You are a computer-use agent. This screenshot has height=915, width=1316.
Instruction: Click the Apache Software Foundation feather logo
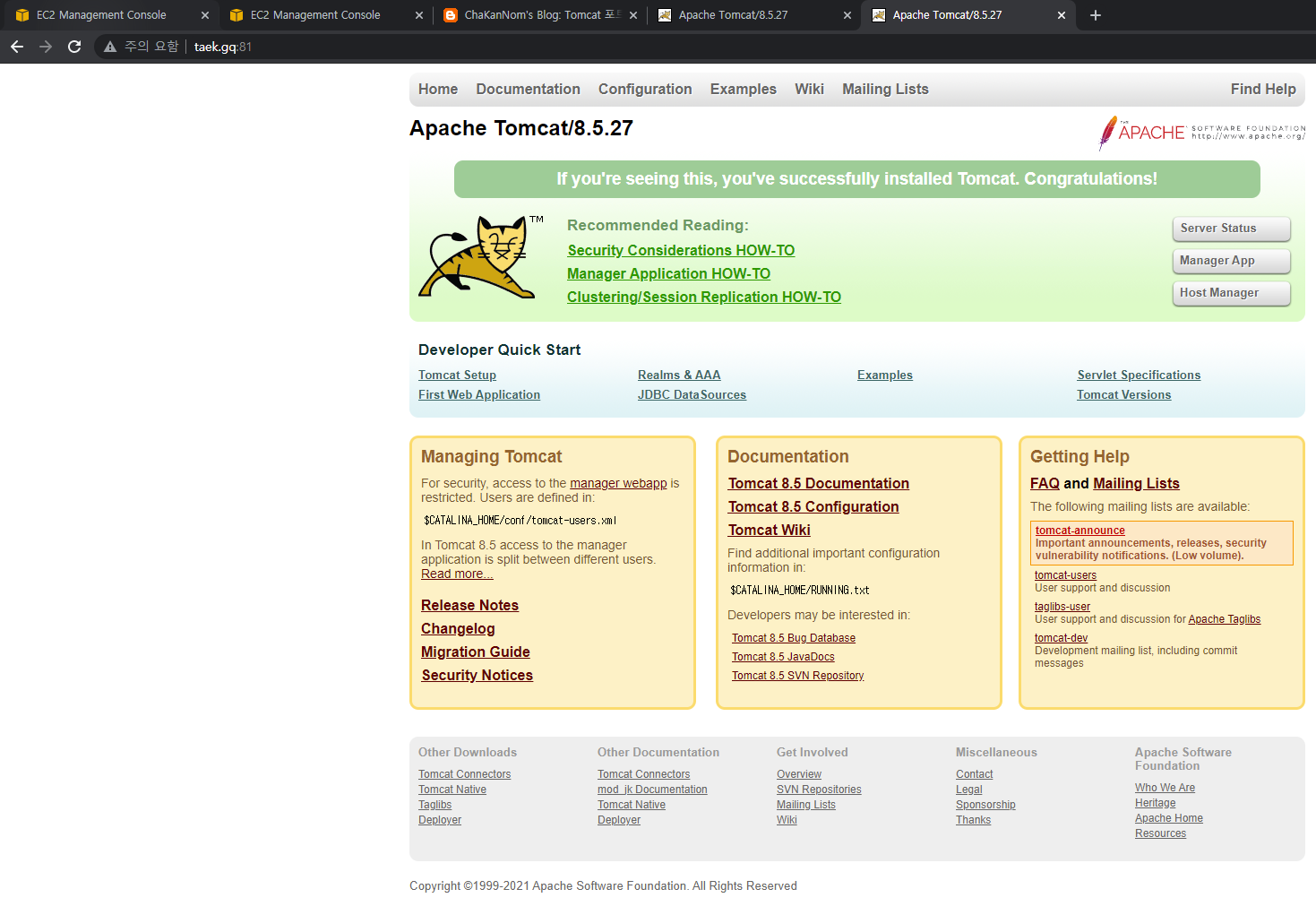tap(1202, 133)
